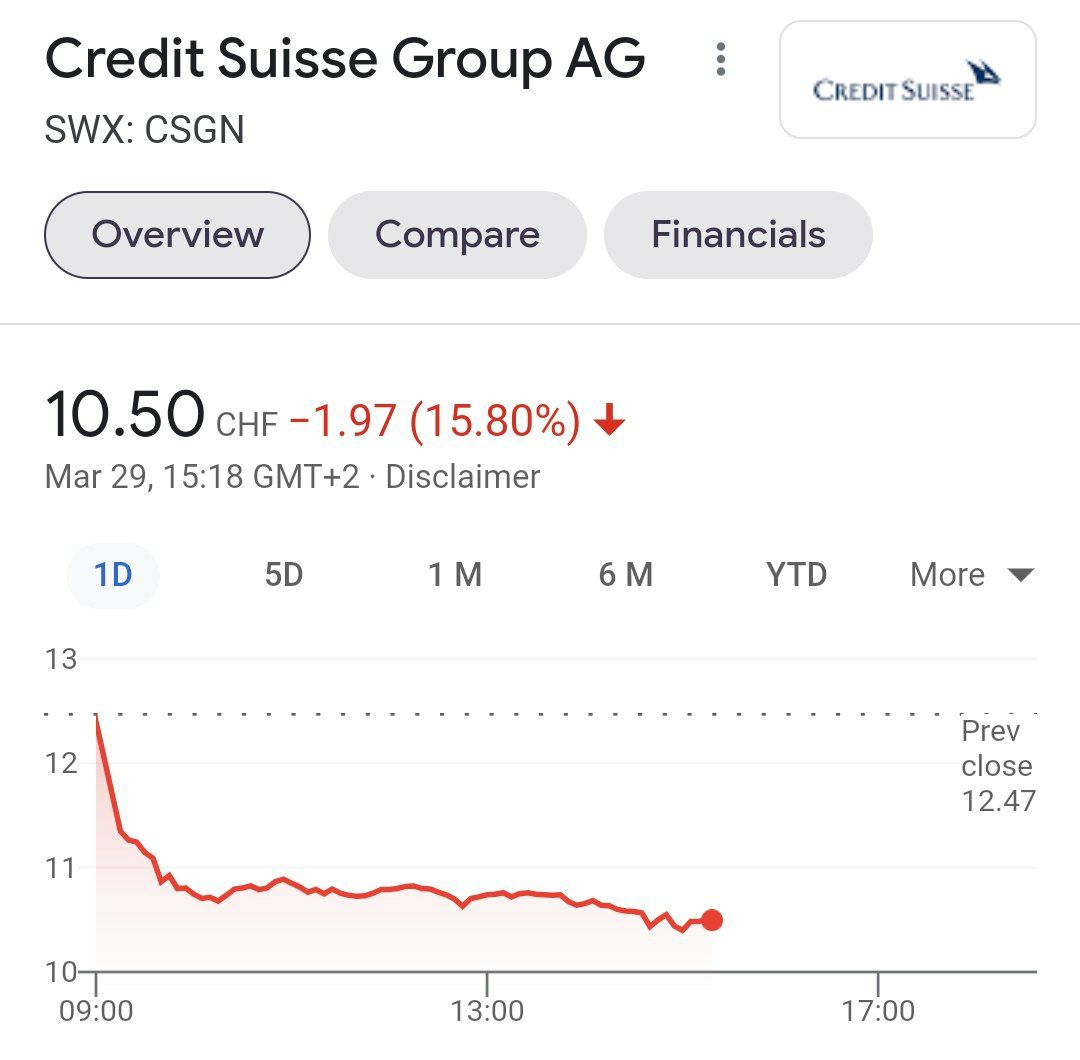Switch to the Compare tab
The height and width of the screenshot is (1060, 1080).
point(457,235)
